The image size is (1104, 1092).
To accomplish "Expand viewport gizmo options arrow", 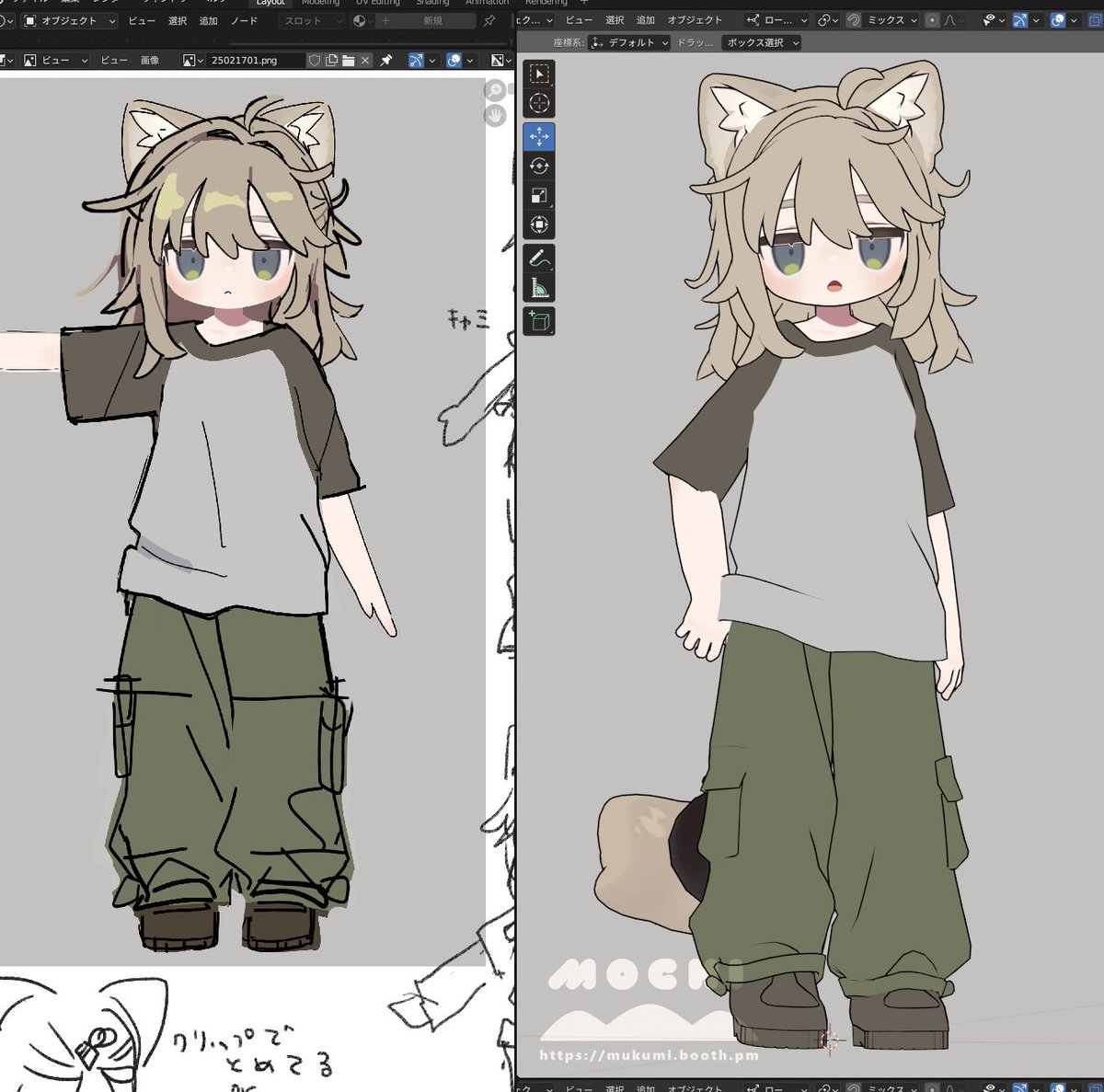I will tap(1035, 19).
